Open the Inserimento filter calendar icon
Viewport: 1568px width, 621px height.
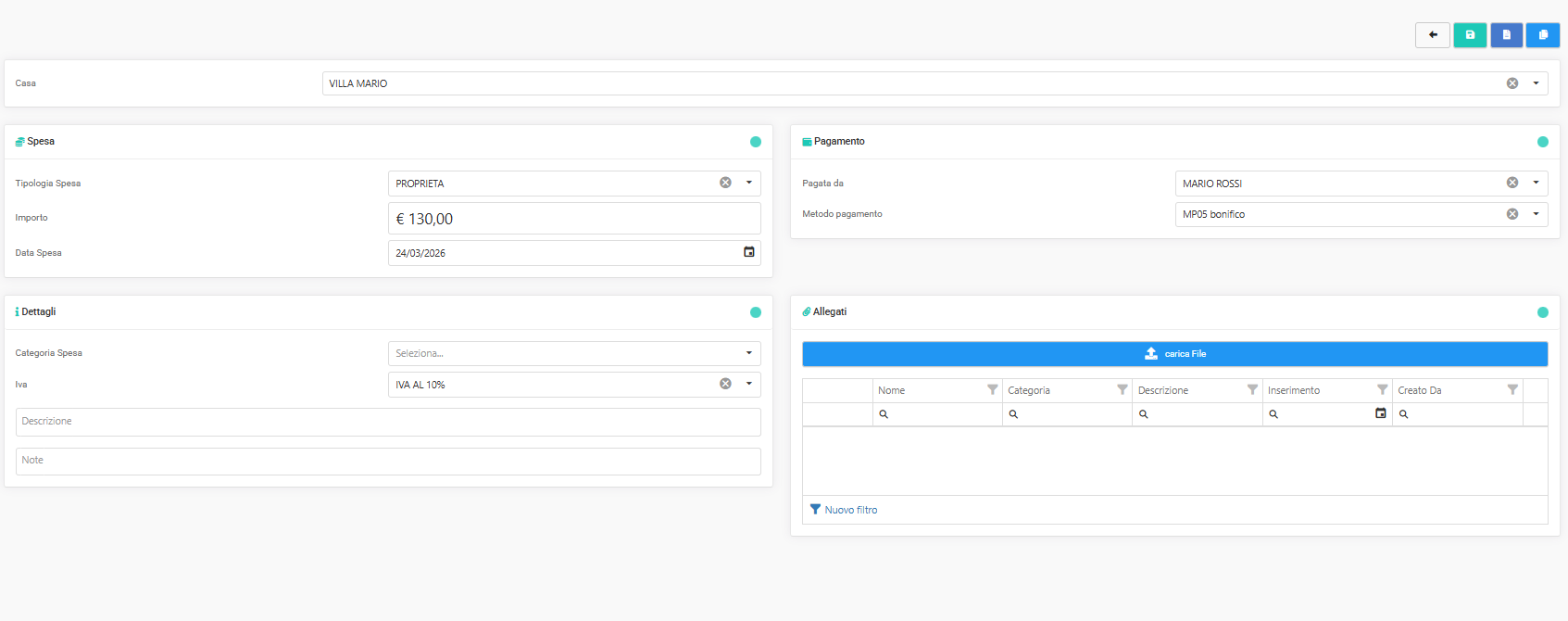pos(1380,413)
